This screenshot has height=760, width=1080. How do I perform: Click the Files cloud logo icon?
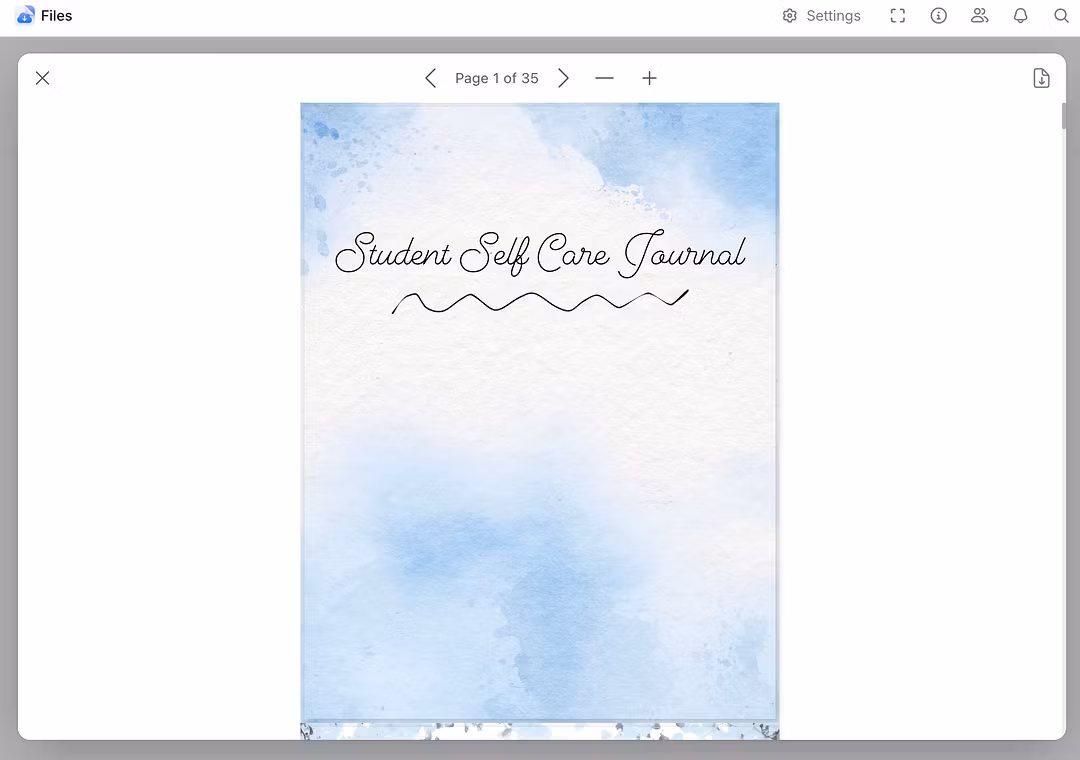(25, 16)
